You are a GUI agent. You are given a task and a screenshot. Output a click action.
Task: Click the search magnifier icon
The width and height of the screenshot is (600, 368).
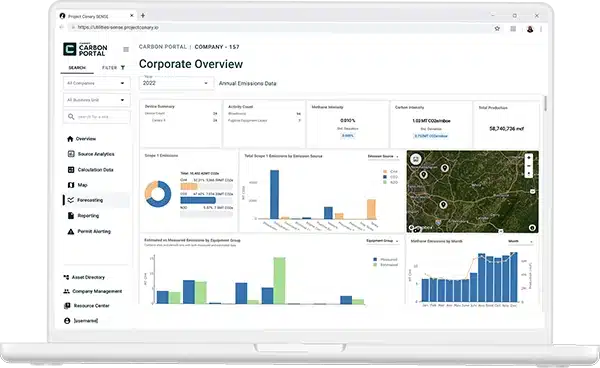click(71, 116)
